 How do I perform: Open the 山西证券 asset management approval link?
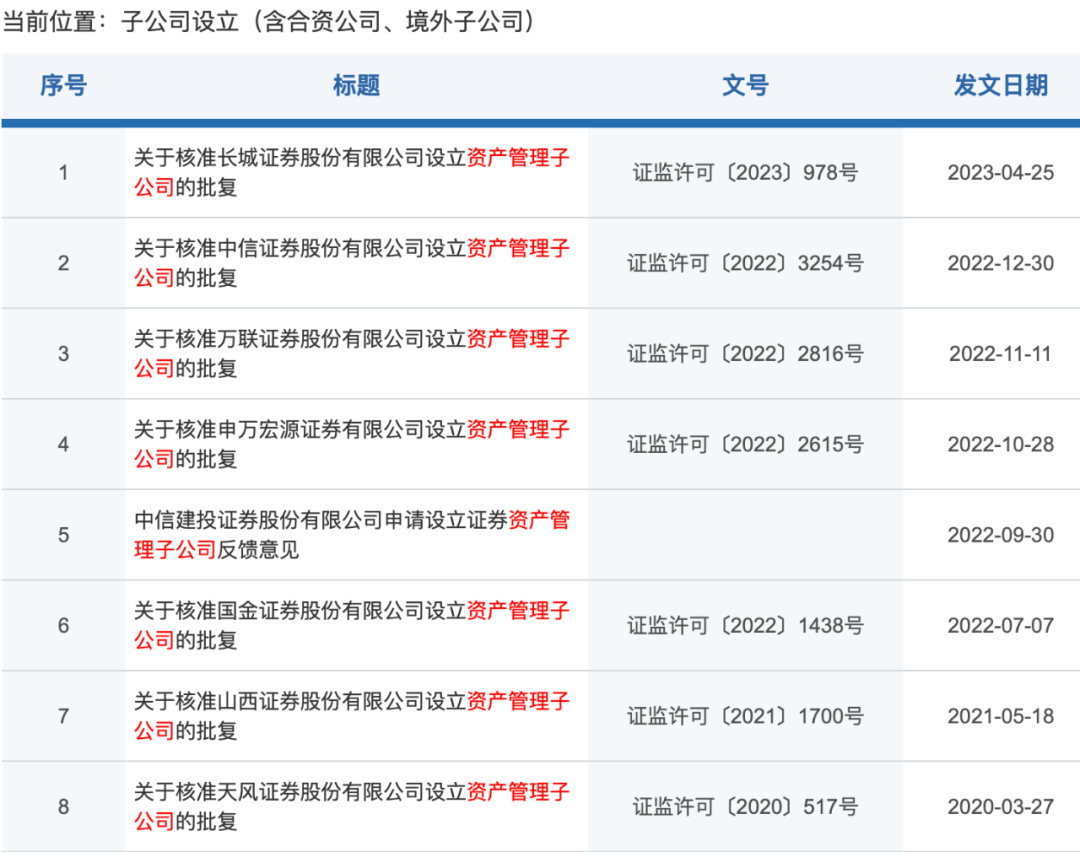tap(352, 716)
